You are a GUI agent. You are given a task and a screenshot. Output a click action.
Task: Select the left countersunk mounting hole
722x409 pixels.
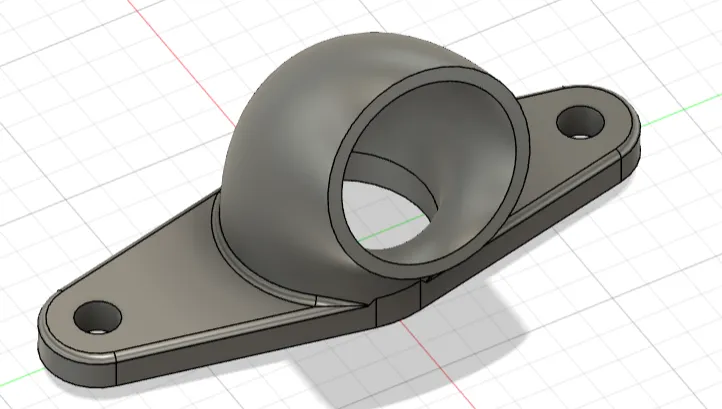pyautogui.click(x=98, y=317)
